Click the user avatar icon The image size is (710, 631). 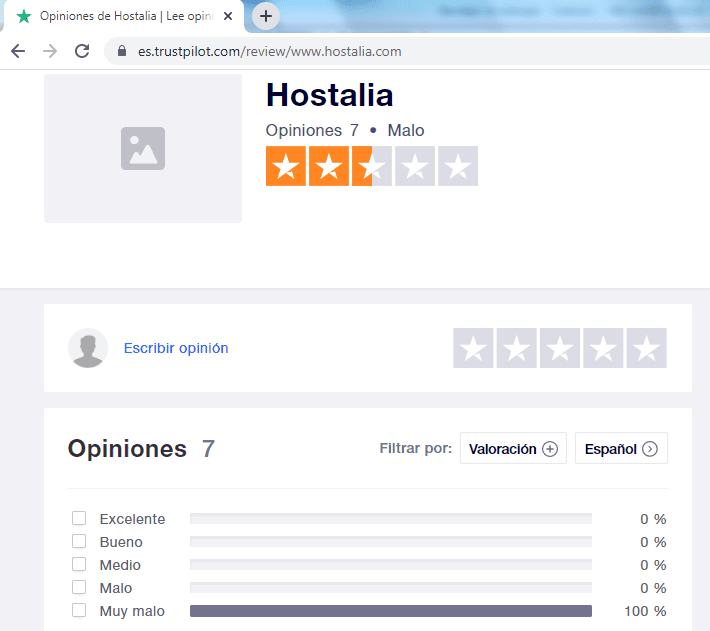(88, 348)
